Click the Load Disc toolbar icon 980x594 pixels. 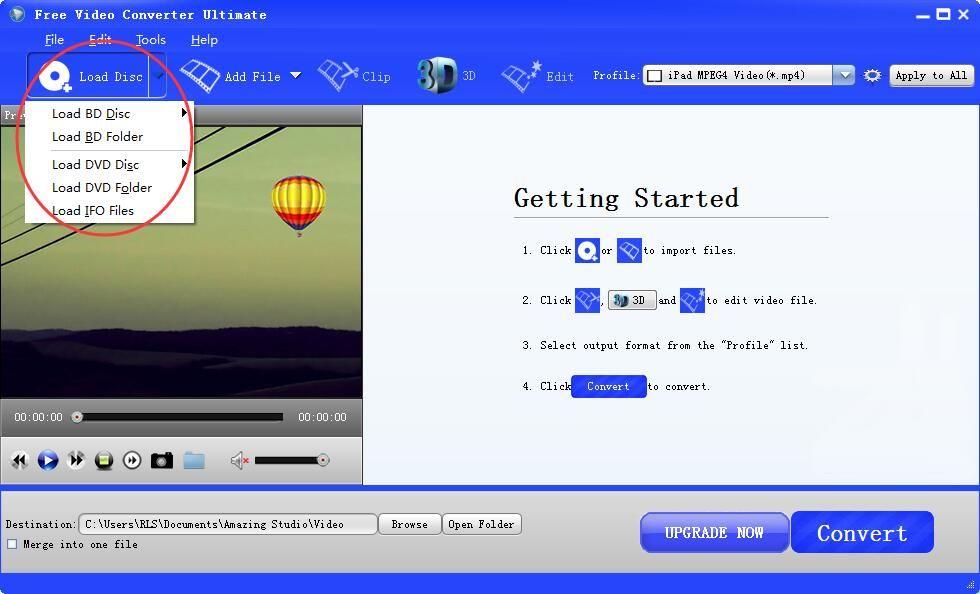coord(56,76)
